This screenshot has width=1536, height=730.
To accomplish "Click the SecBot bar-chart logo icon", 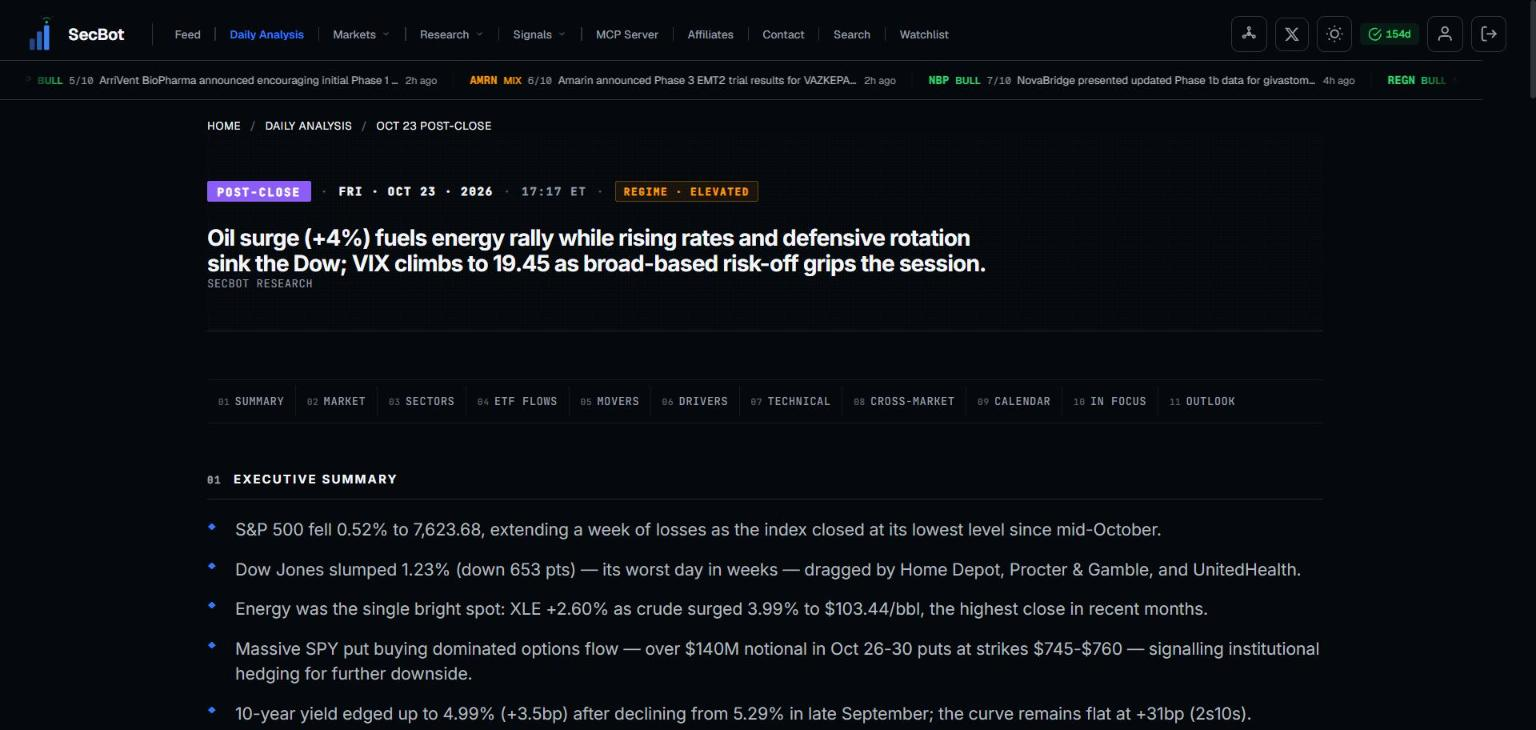I will (x=40, y=34).
